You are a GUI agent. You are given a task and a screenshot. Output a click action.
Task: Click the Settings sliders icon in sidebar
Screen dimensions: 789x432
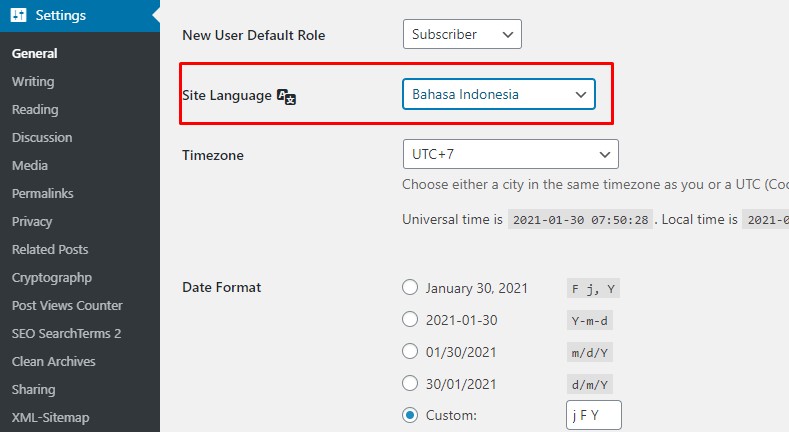coord(18,15)
